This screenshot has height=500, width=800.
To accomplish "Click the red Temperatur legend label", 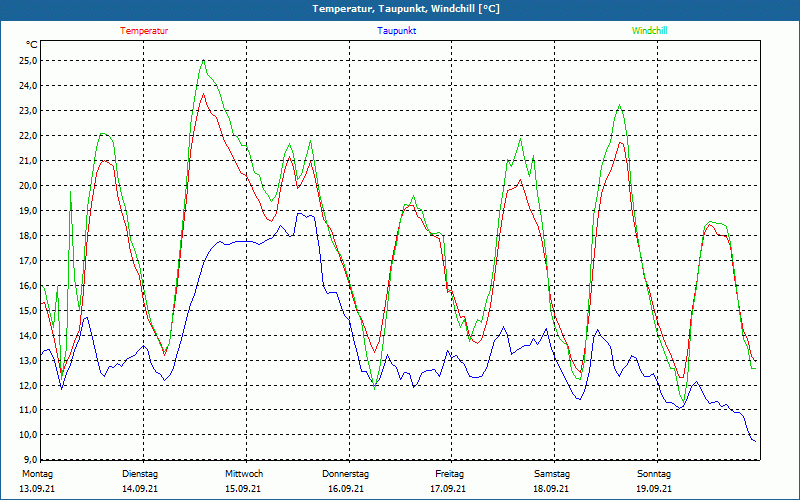I will click(x=144, y=31).
